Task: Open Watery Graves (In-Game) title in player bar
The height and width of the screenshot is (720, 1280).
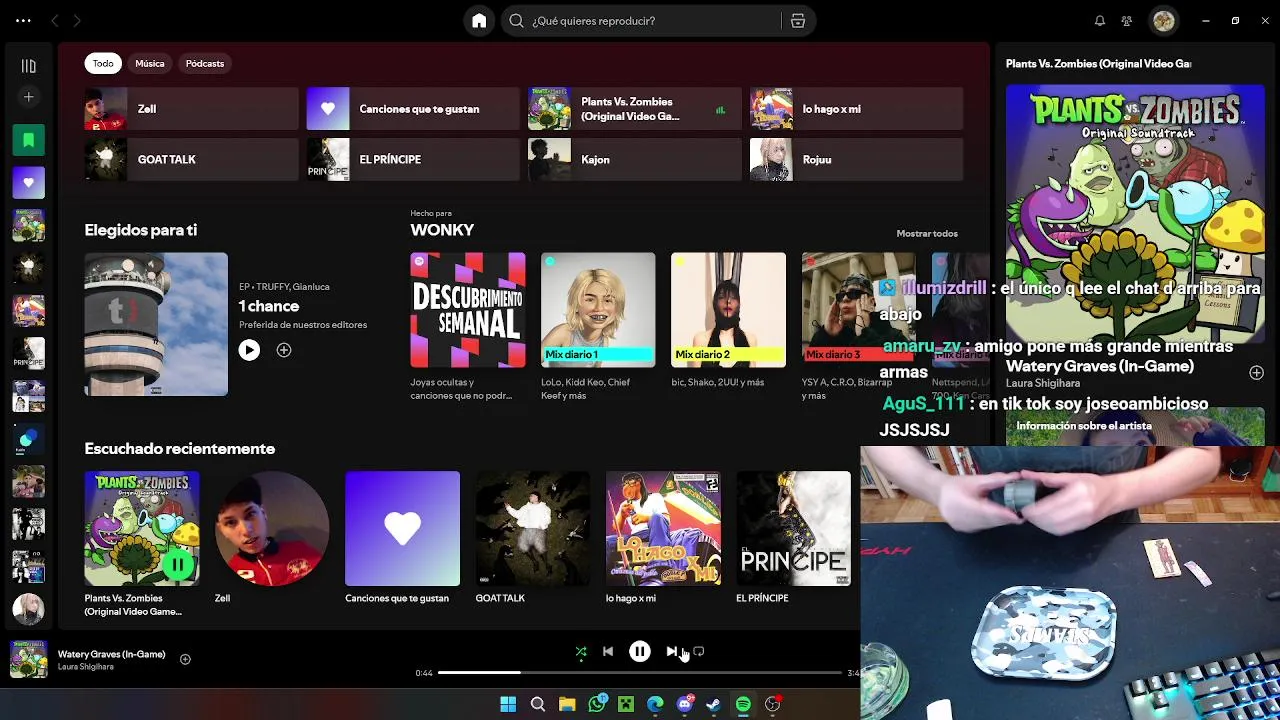Action: [x=112, y=654]
